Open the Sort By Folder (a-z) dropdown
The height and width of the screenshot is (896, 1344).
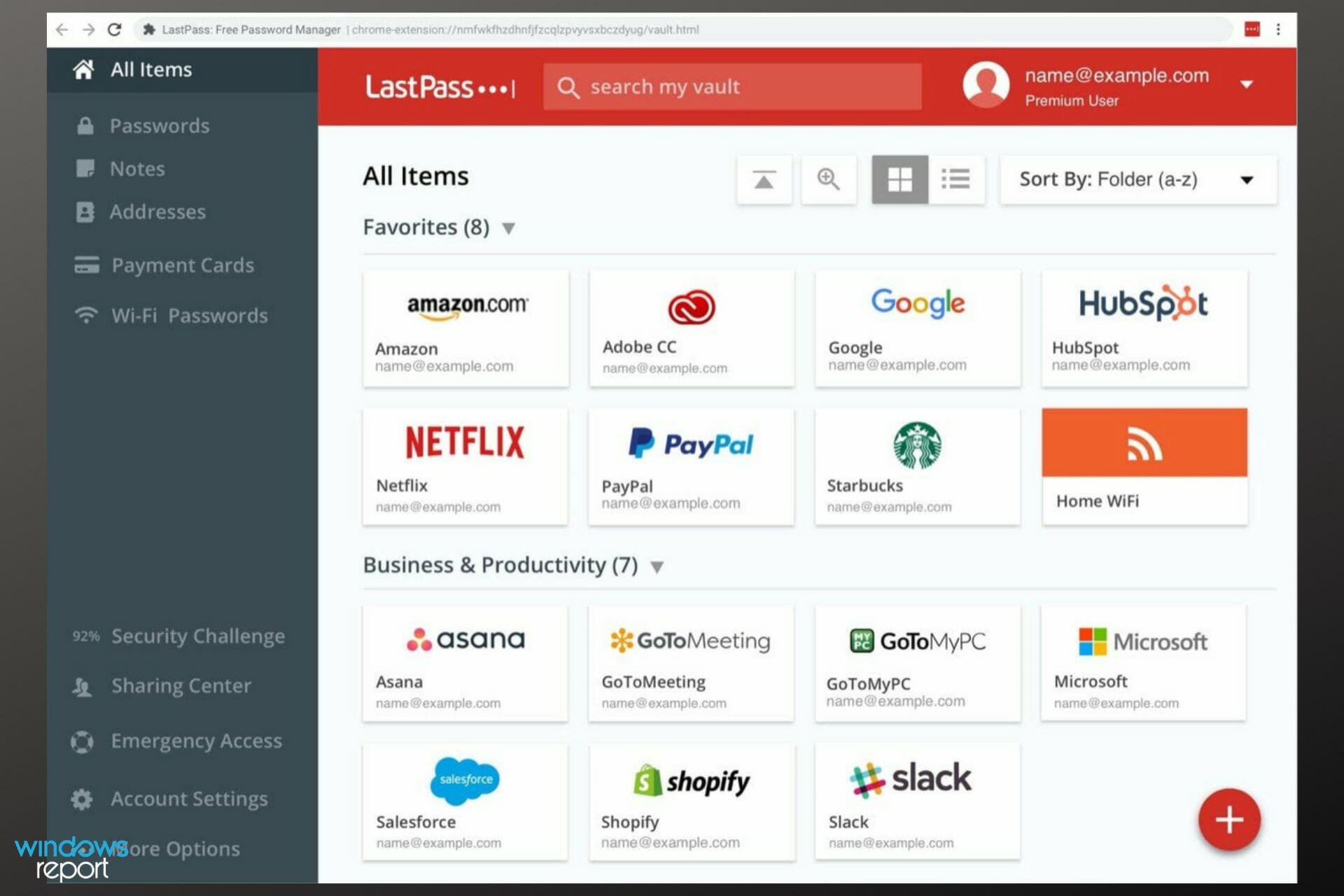(1138, 180)
